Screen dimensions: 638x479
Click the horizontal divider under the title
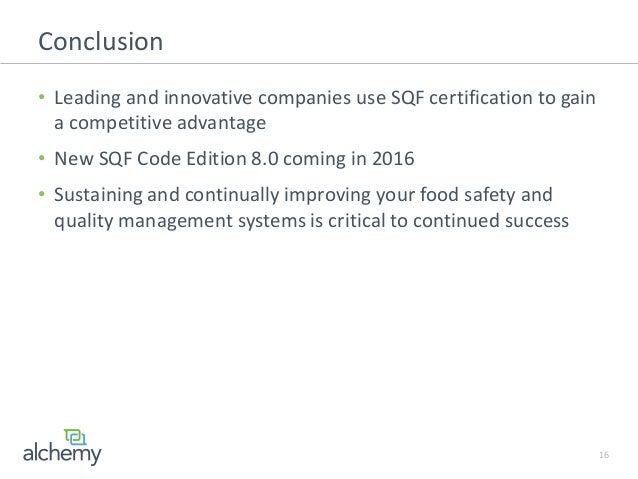[319, 63]
